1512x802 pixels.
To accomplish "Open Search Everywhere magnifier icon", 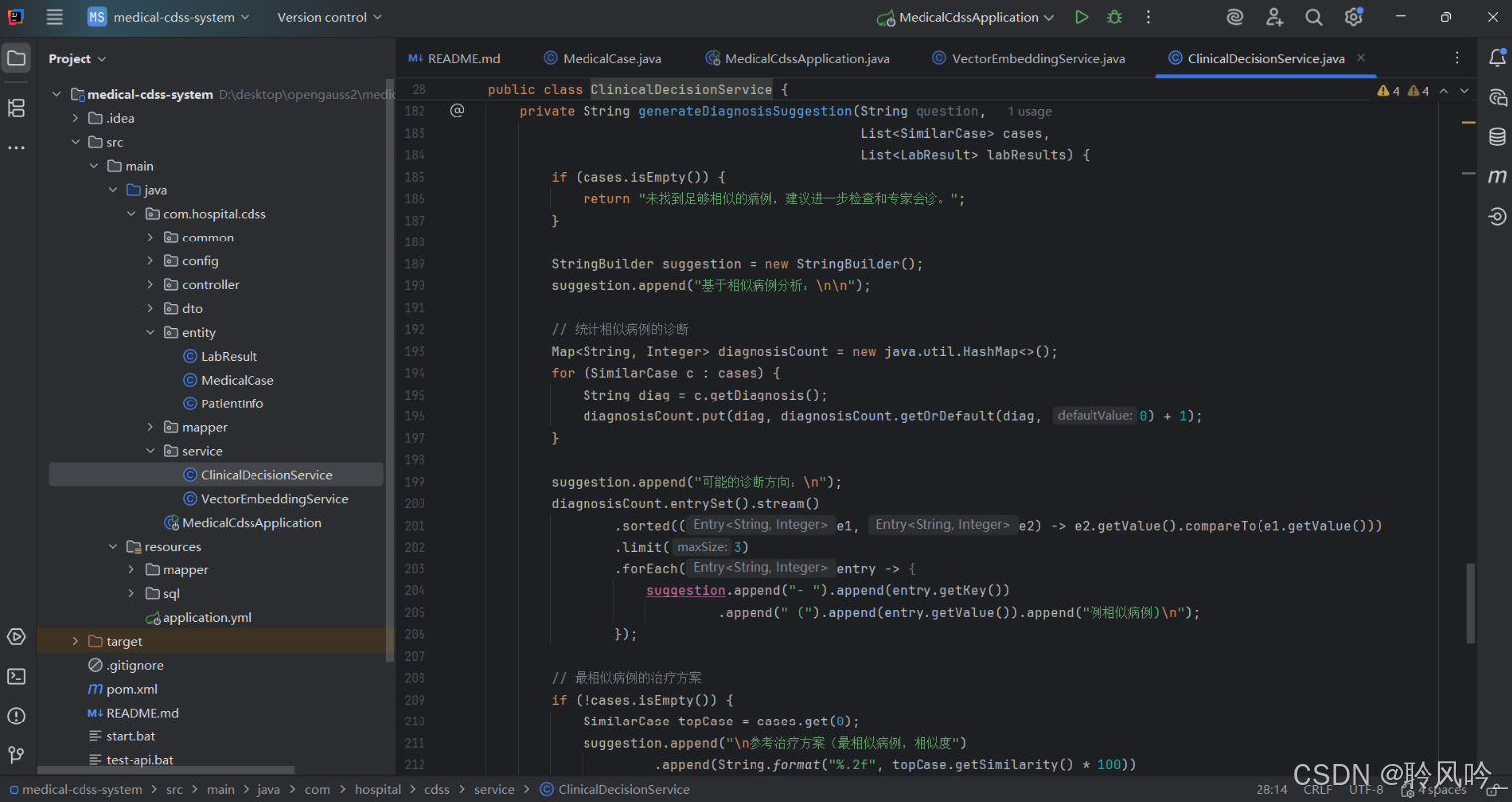I will click(x=1314, y=17).
